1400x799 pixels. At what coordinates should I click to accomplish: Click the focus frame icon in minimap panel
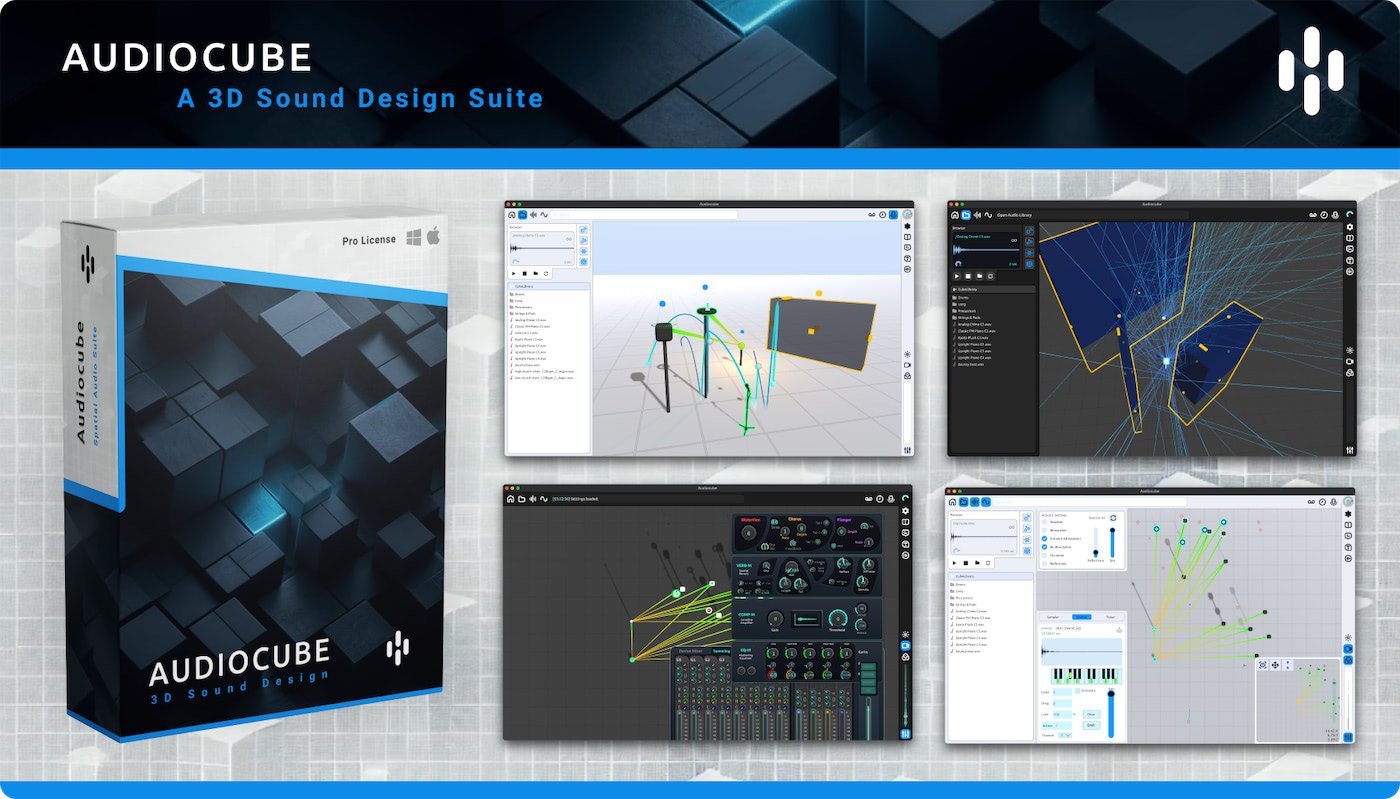coord(1262,665)
